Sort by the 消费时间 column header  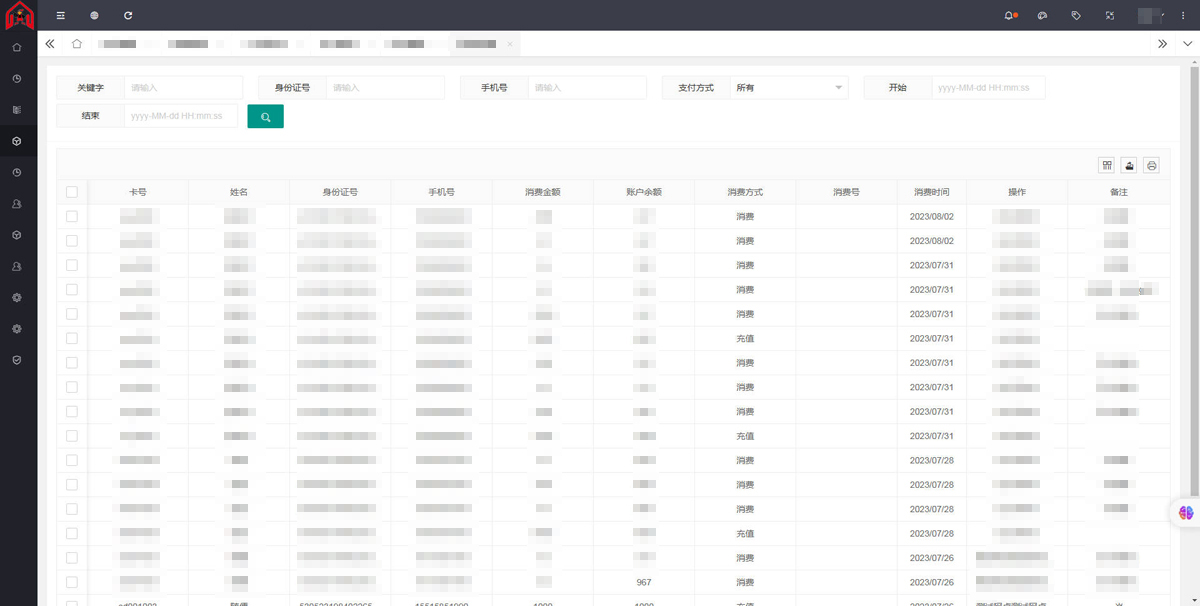[931, 192]
